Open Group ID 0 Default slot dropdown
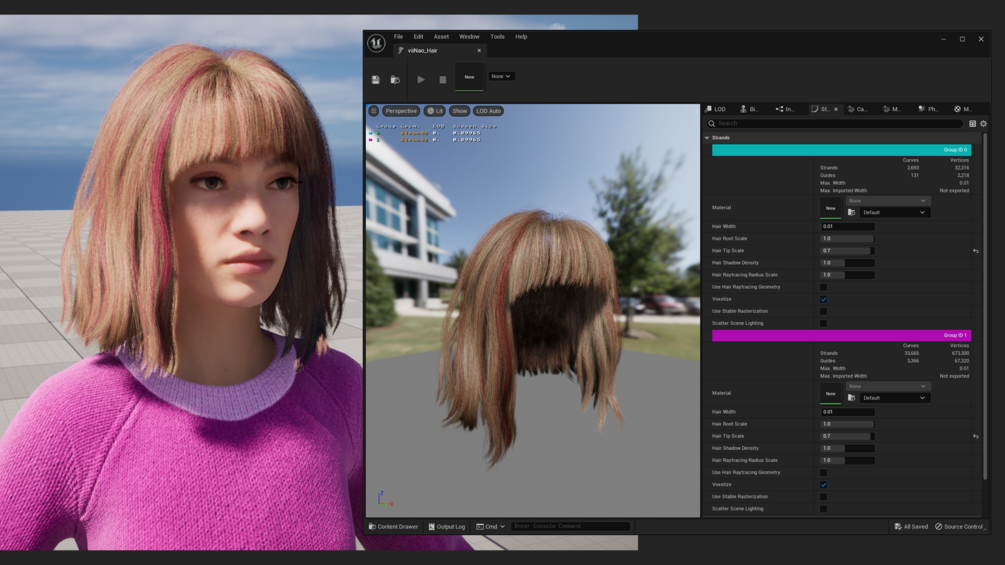1005x565 pixels. [893, 212]
